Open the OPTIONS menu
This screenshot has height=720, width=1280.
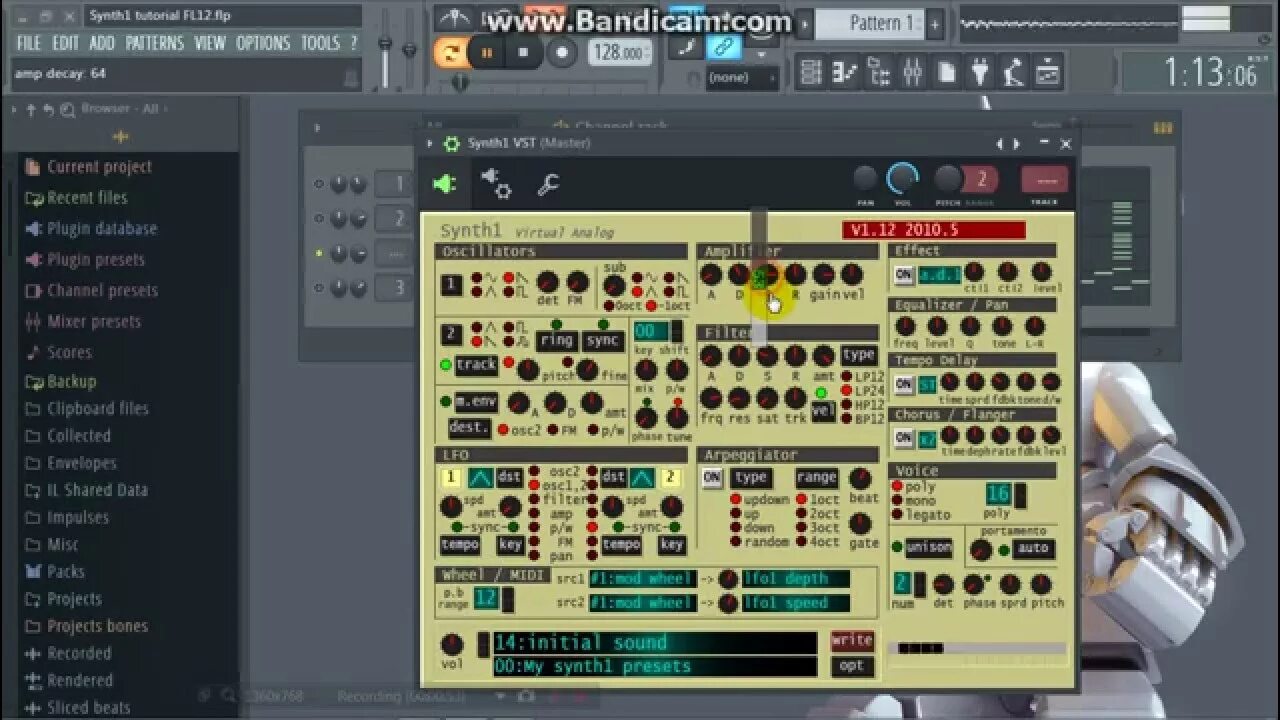(x=263, y=43)
